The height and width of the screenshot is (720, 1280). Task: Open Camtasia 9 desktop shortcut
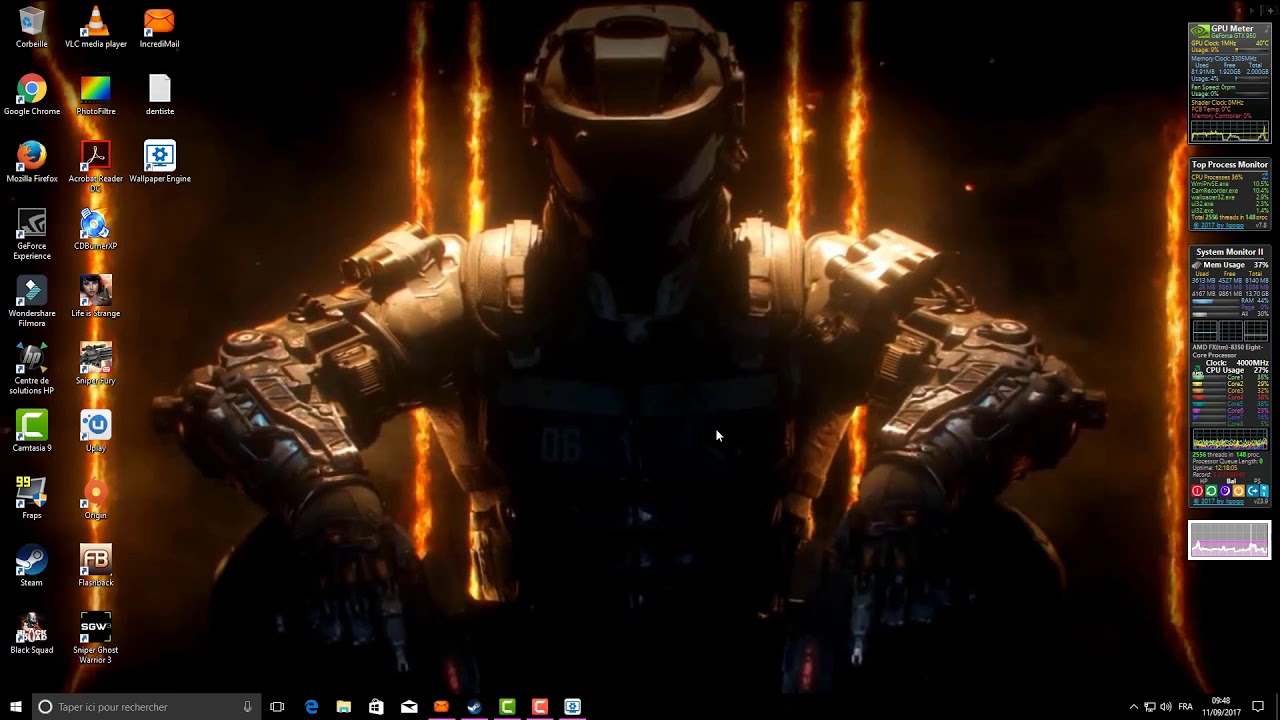tap(32, 431)
